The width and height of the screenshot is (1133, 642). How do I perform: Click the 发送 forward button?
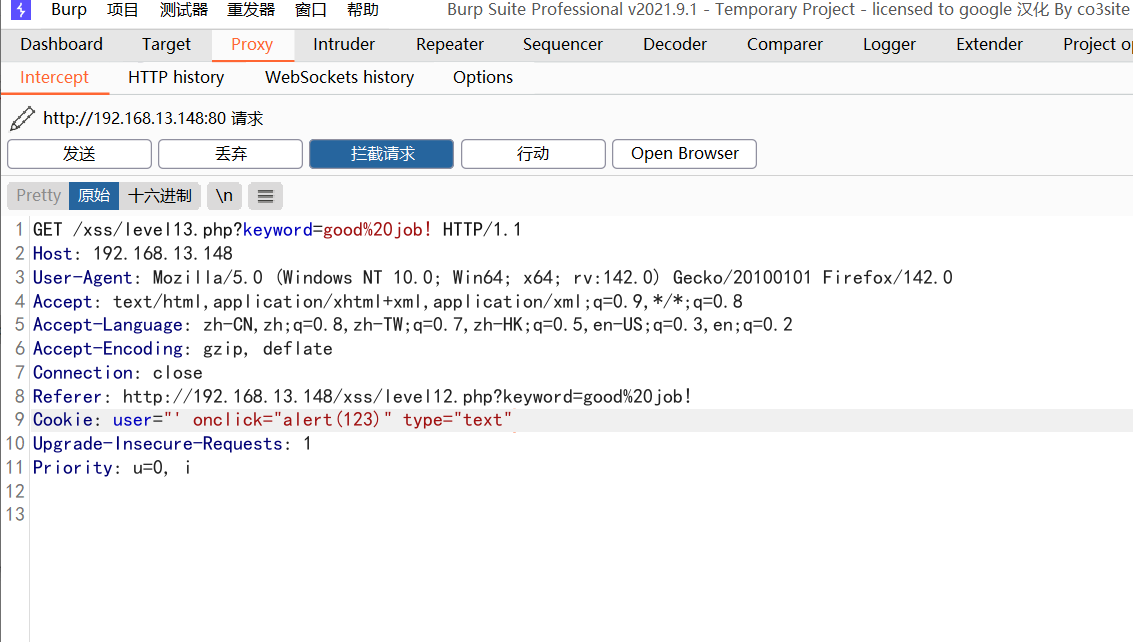click(79, 154)
